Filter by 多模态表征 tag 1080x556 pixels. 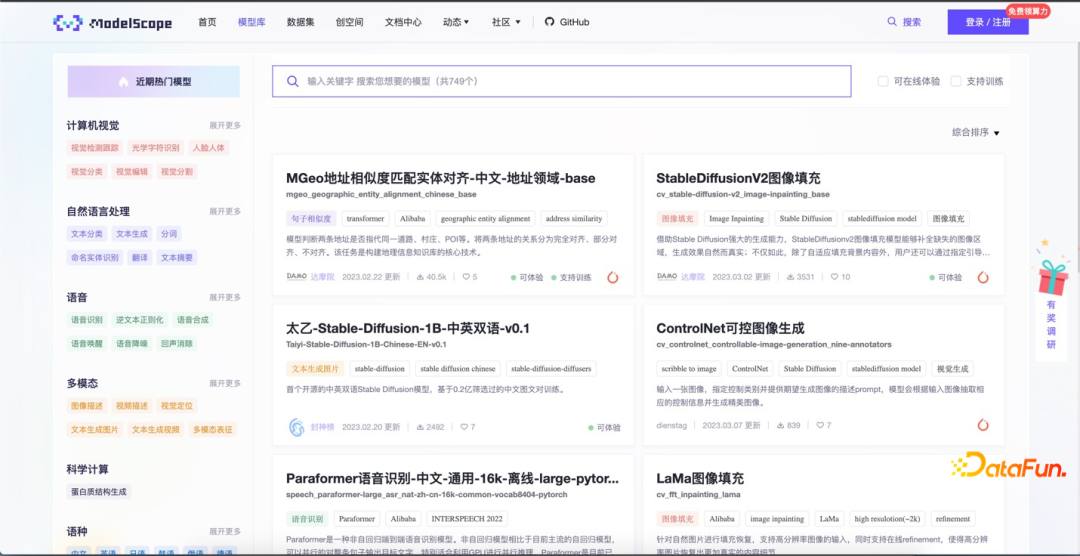click(x=213, y=429)
